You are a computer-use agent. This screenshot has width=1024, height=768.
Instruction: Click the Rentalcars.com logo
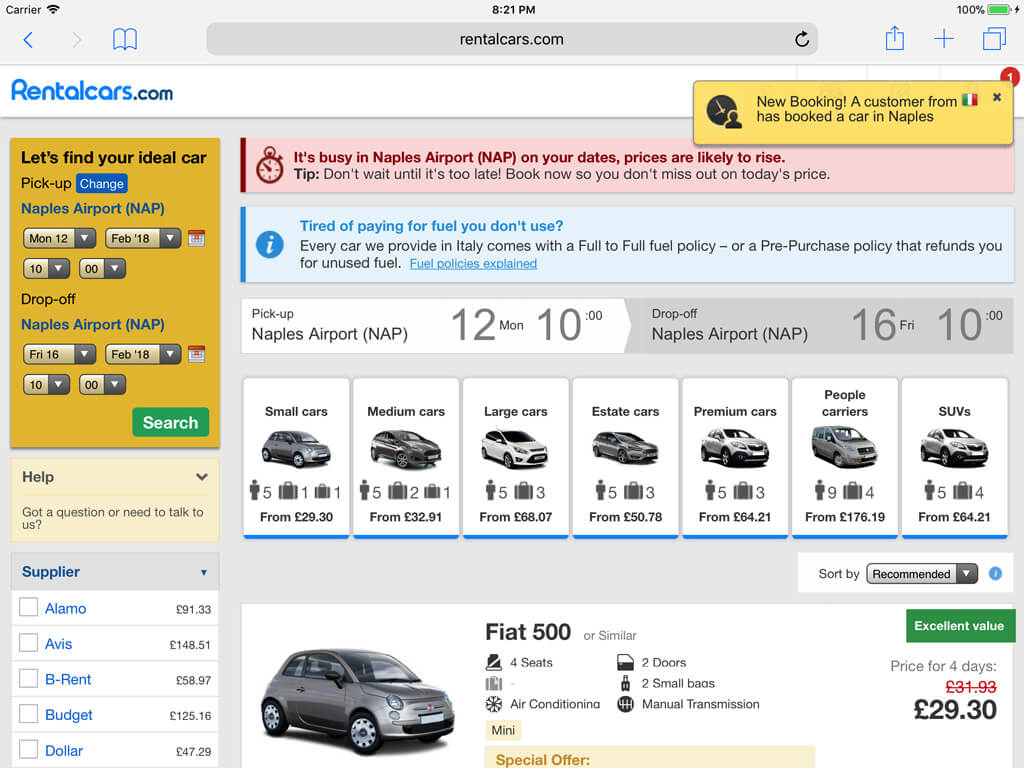click(92, 91)
